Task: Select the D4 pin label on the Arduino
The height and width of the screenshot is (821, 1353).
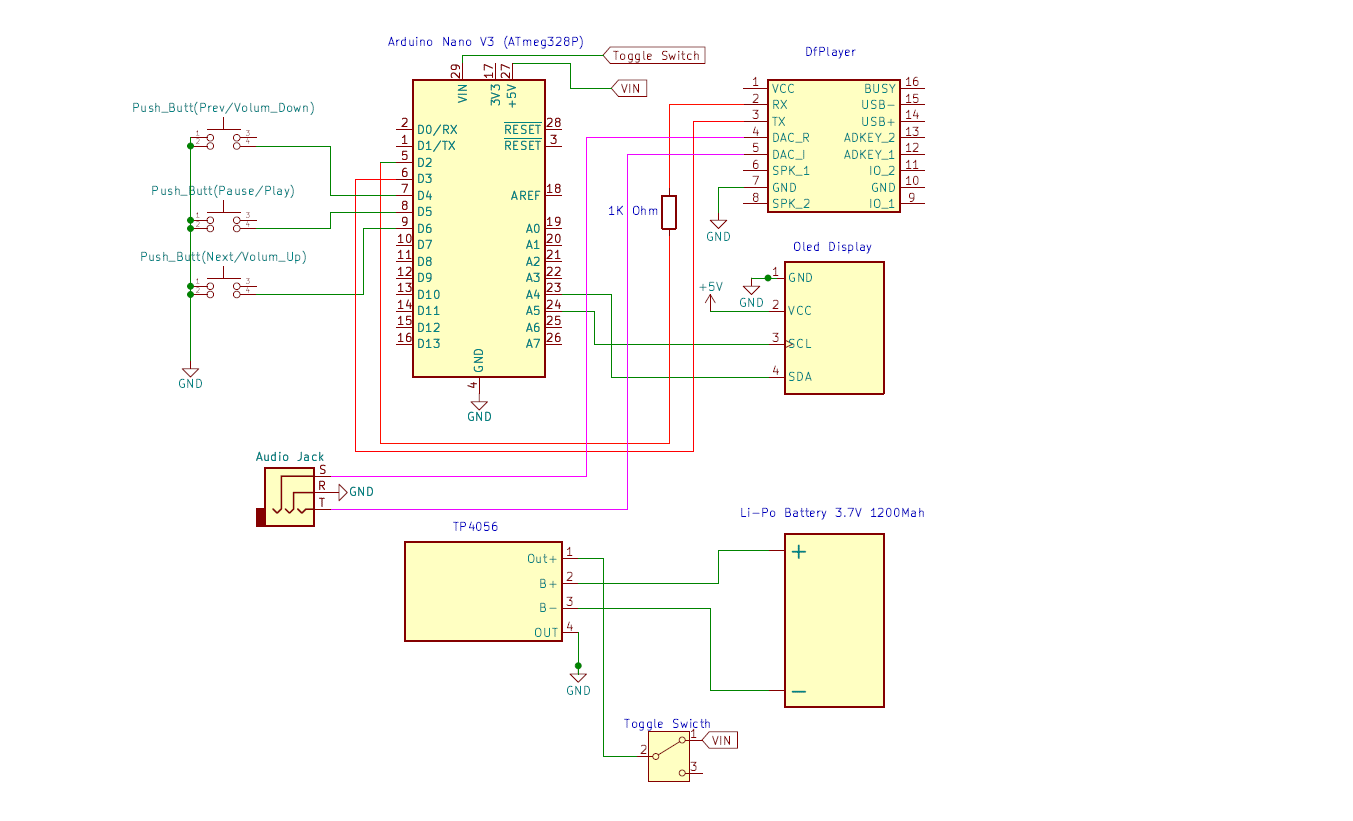Action: pyautogui.click(x=424, y=195)
